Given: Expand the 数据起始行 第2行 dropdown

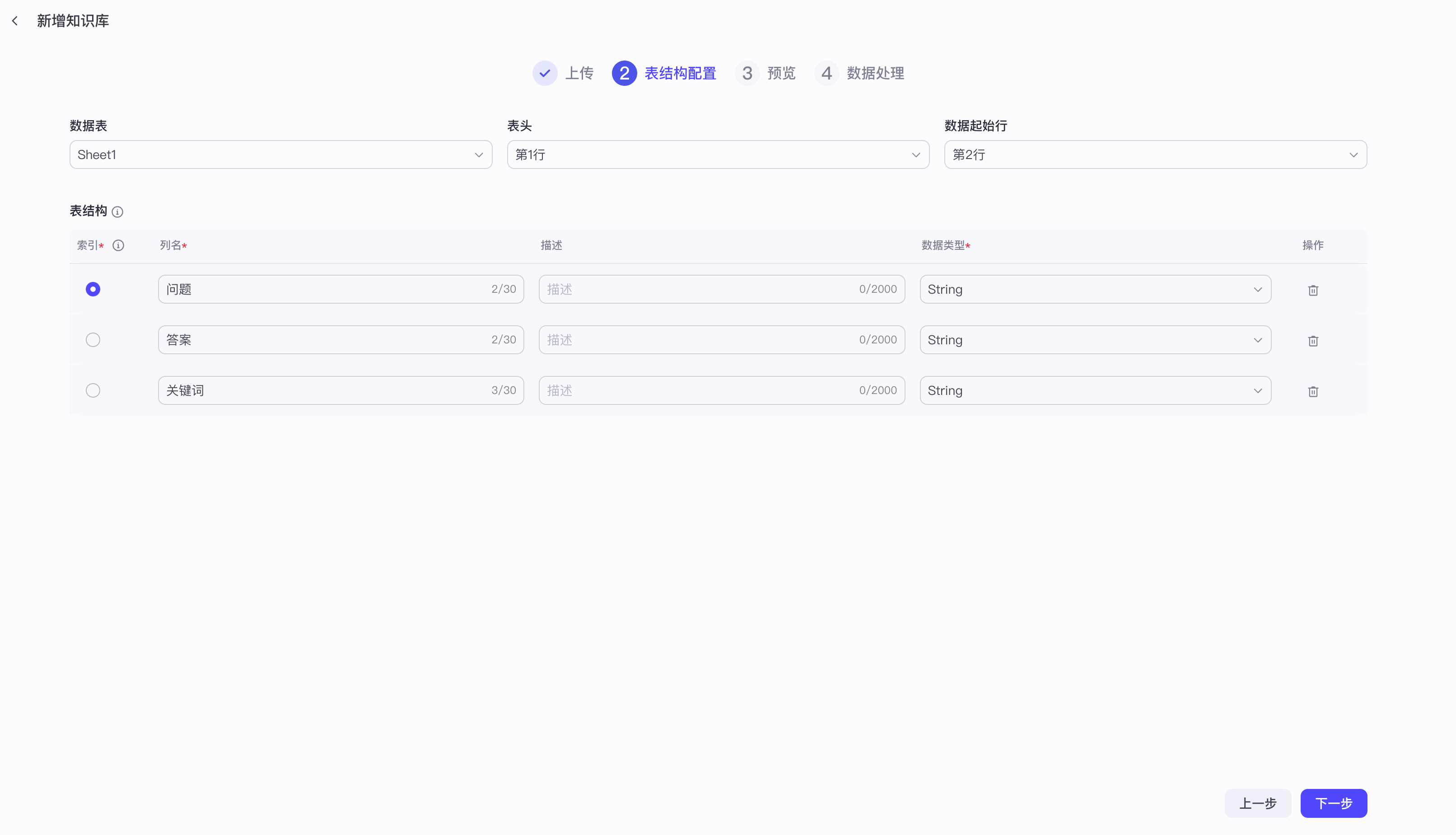Looking at the screenshot, I should [x=1155, y=155].
